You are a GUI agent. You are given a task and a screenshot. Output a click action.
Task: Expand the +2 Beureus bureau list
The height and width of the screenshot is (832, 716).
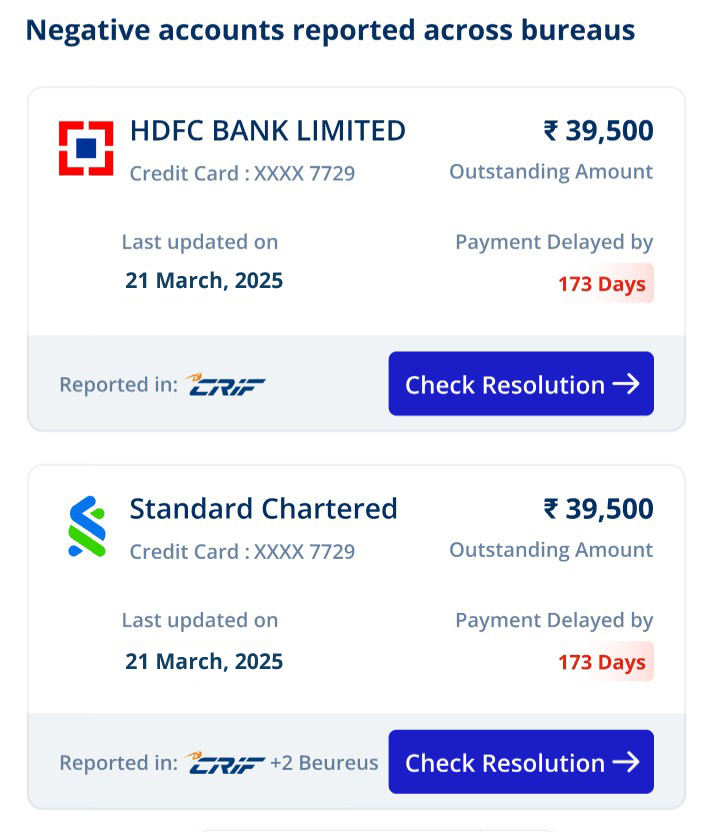[x=324, y=763]
